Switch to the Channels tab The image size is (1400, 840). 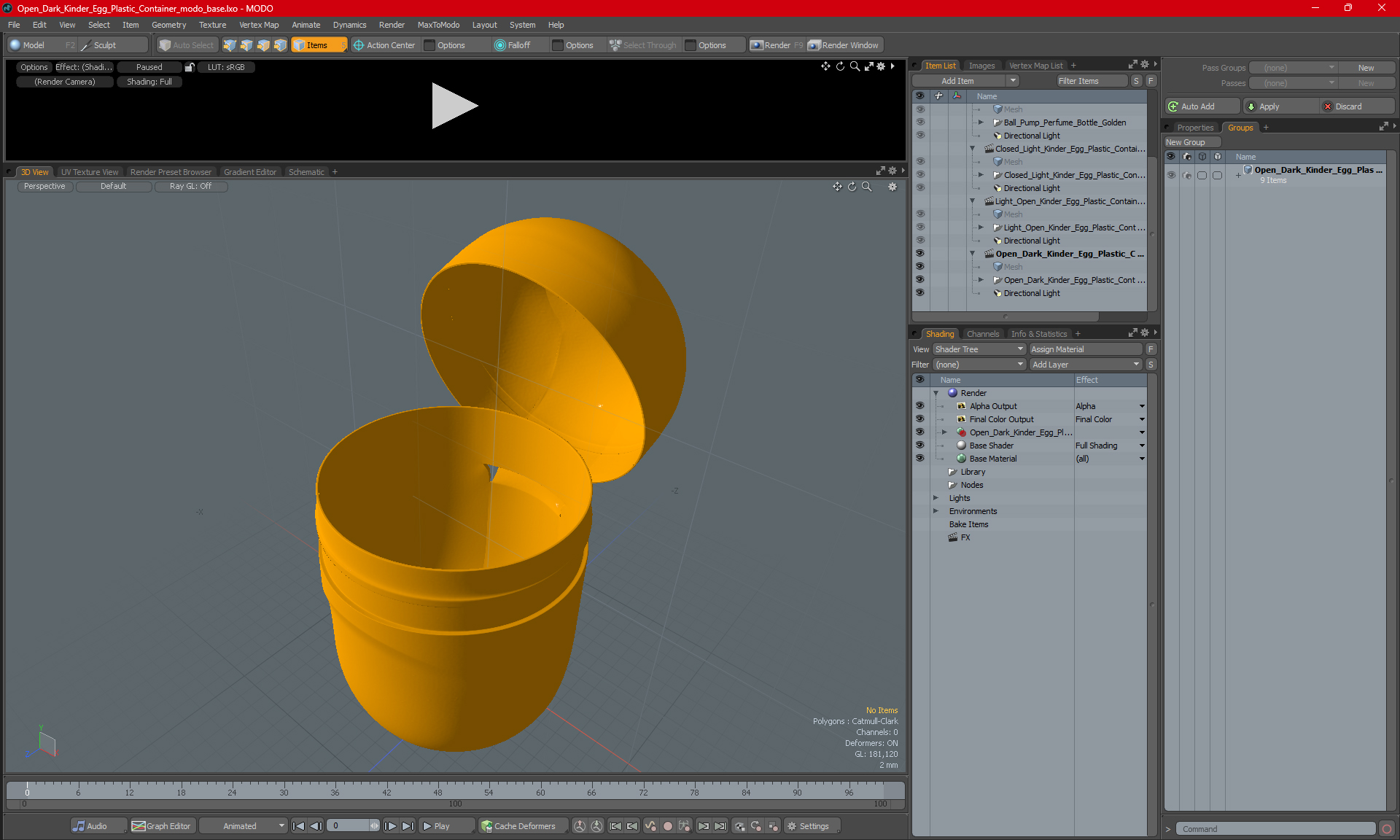(x=983, y=334)
